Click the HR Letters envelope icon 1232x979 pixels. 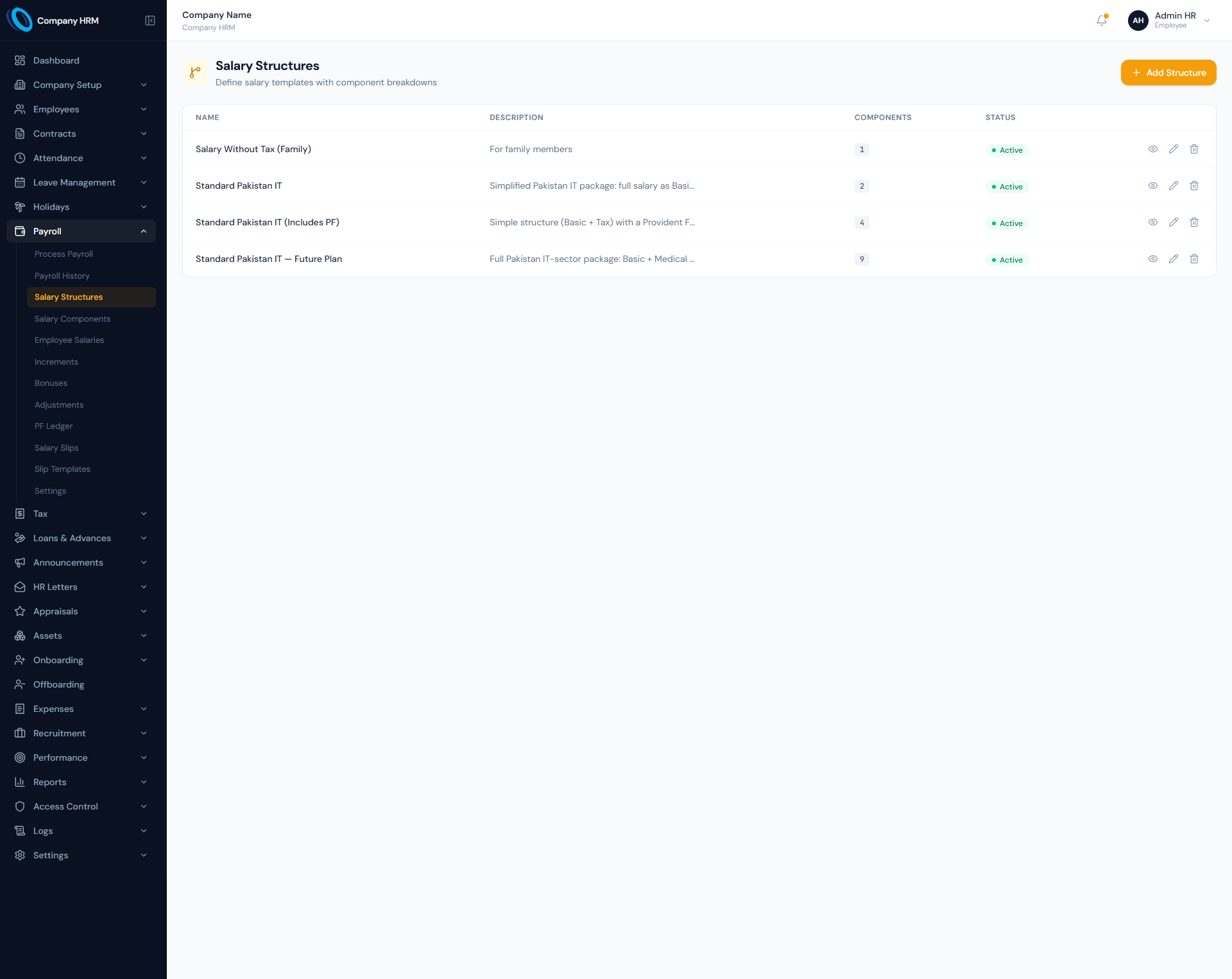20,587
